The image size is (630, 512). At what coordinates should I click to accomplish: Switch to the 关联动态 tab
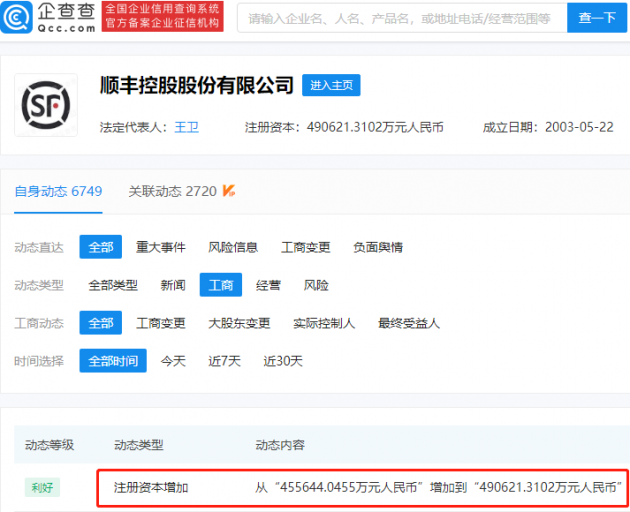tap(172, 191)
